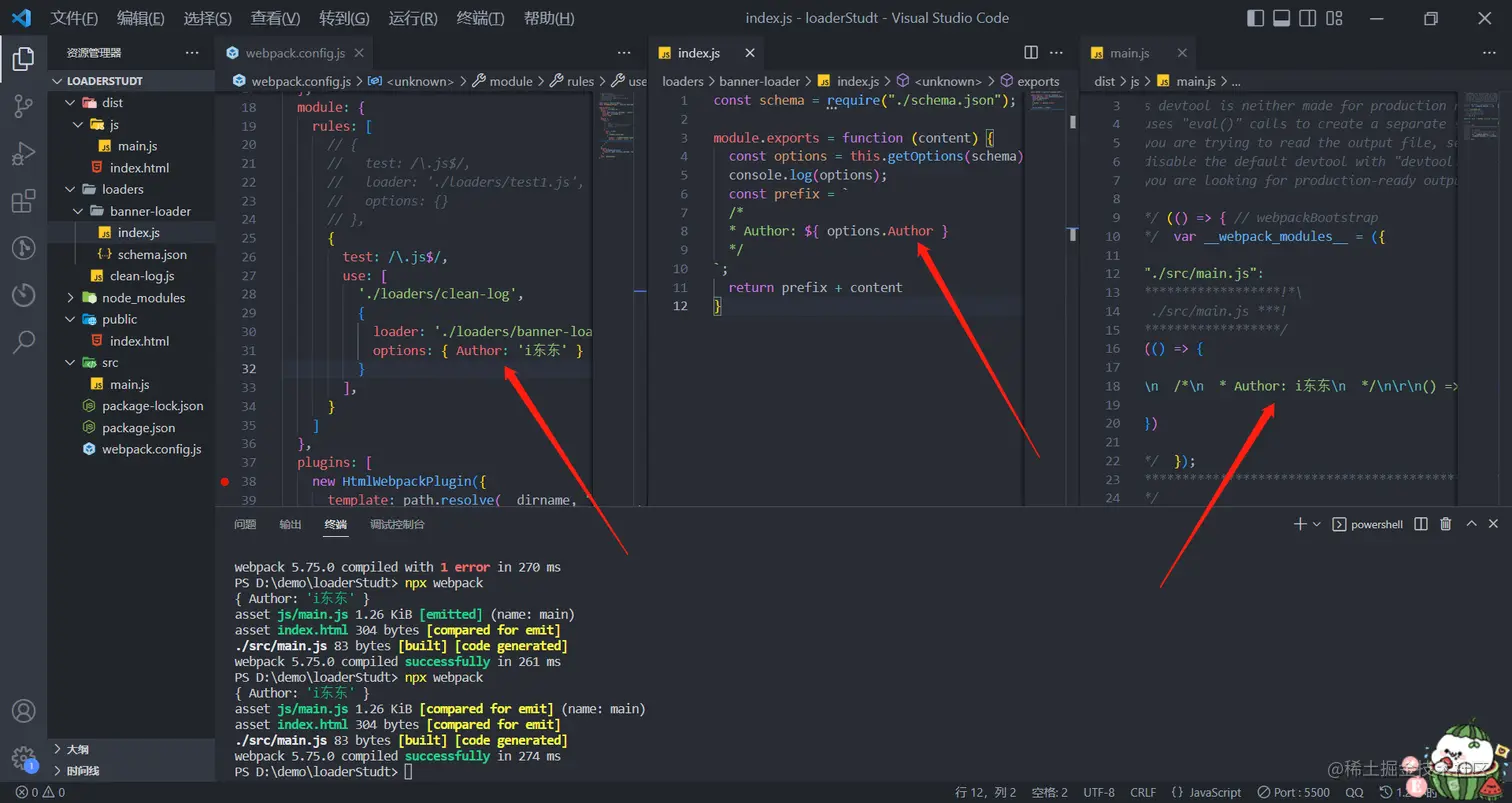Kill the terminal with trash icon

(x=1445, y=524)
